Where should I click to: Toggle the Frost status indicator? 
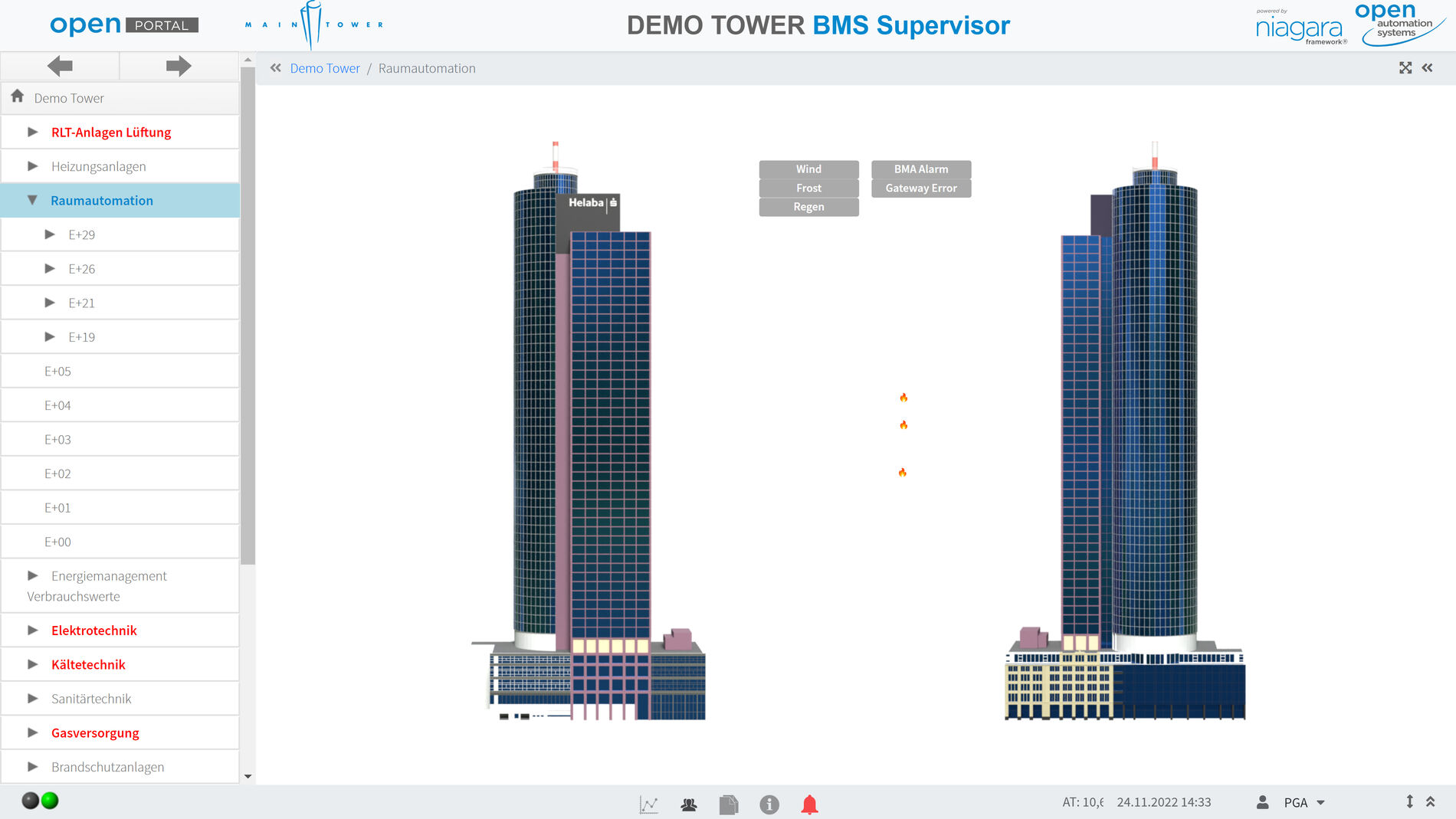808,188
